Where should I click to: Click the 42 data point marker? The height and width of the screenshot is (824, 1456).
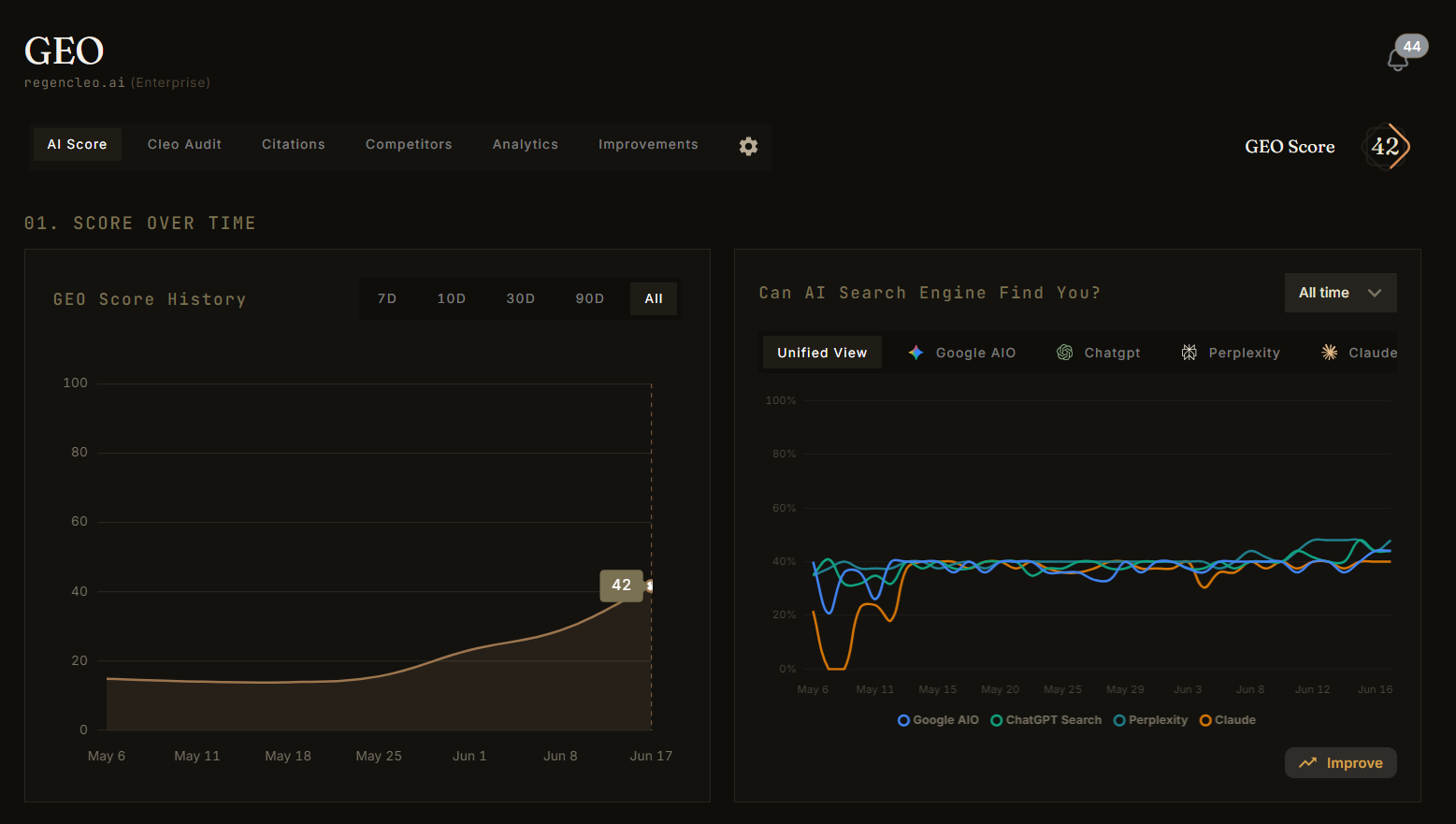650,586
